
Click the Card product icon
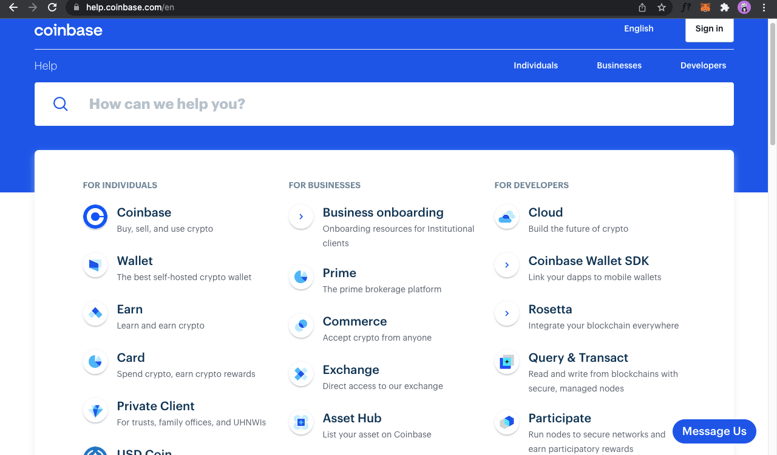click(95, 362)
